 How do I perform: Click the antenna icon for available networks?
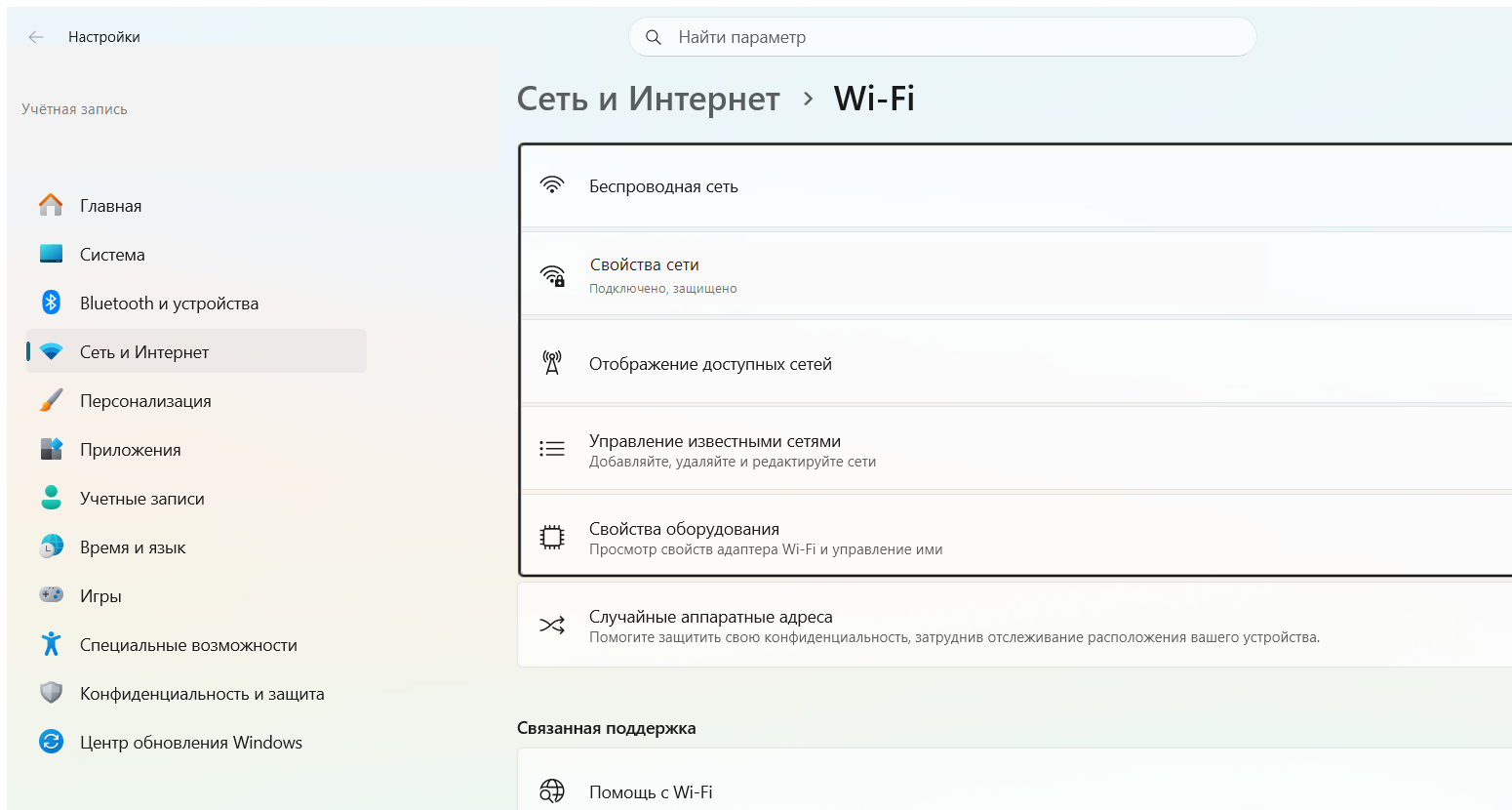552,363
